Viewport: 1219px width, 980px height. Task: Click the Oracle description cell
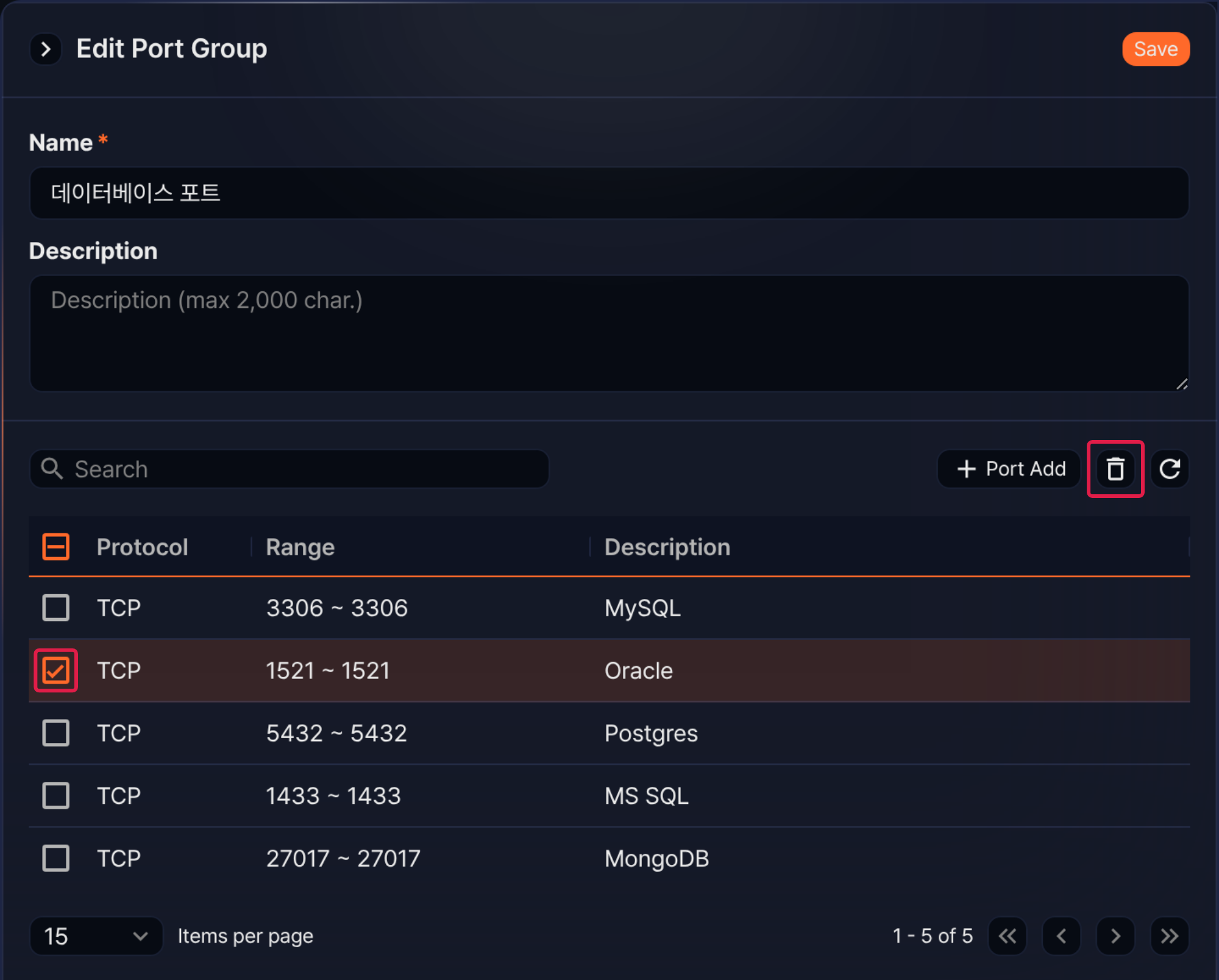click(639, 671)
